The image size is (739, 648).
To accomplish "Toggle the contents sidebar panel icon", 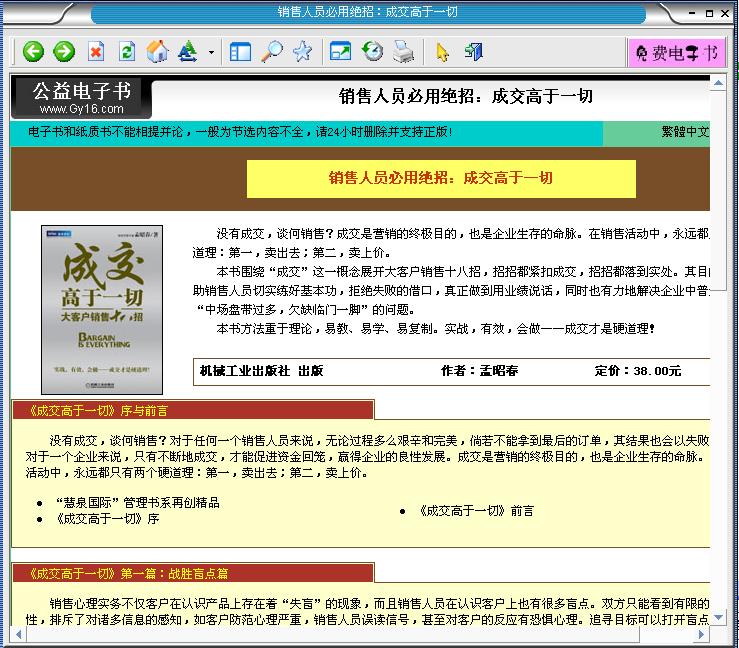I will (240, 52).
